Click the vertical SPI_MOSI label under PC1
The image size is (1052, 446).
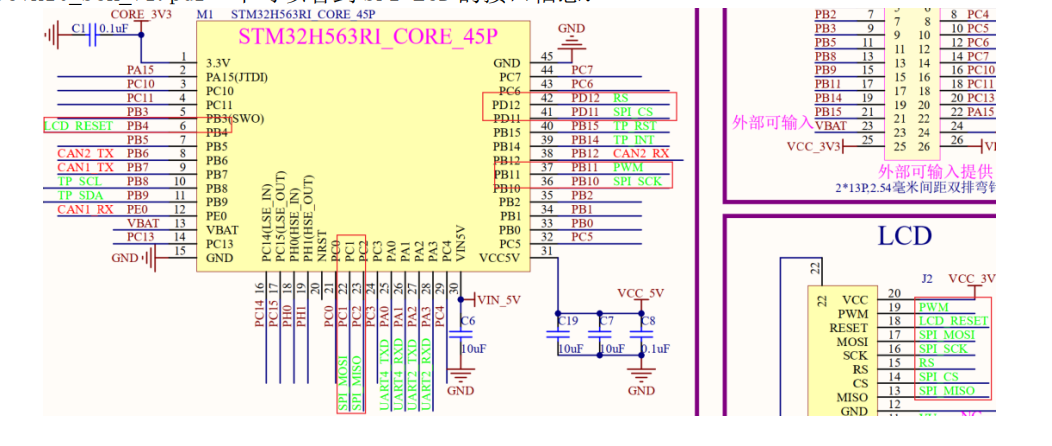pyautogui.click(x=344, y=384)
